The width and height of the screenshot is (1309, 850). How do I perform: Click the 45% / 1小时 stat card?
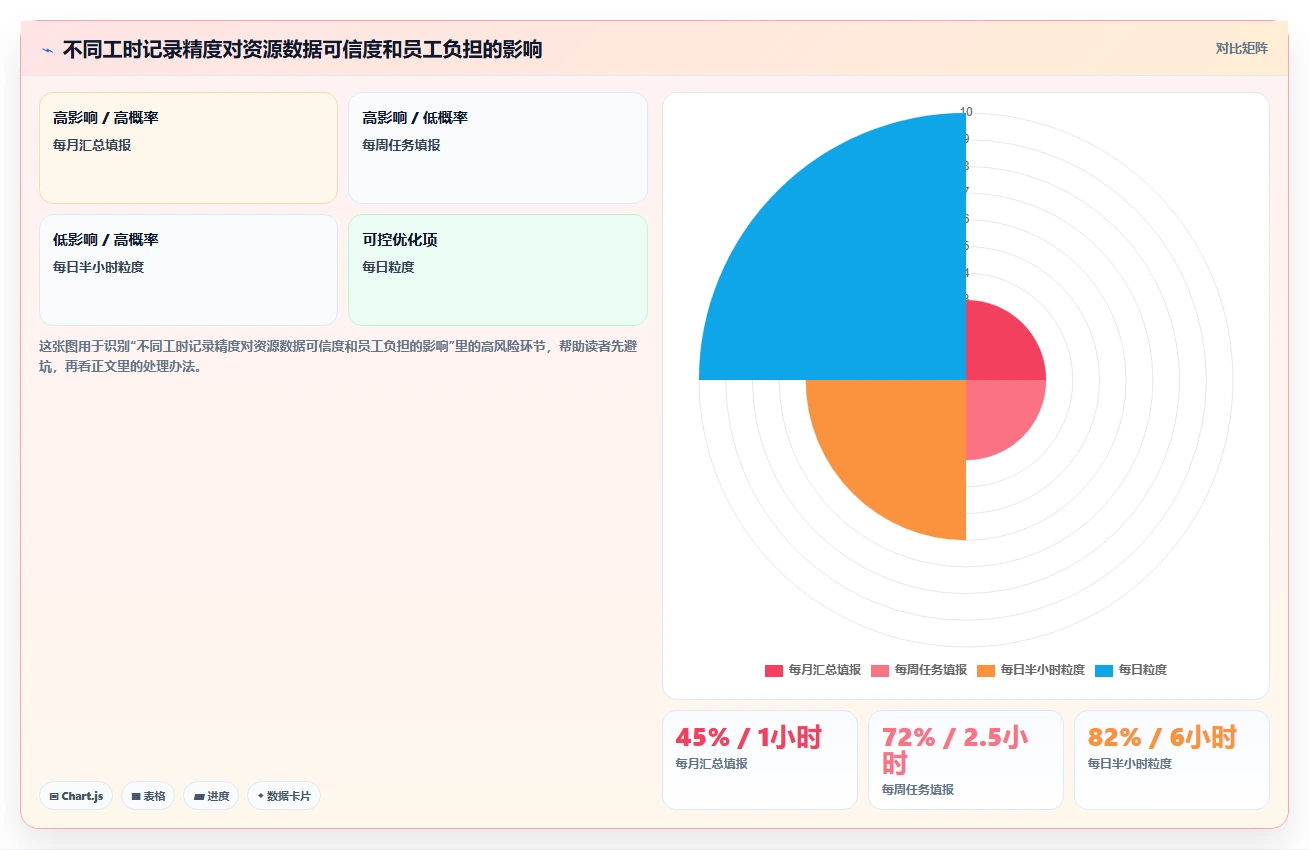760,760
